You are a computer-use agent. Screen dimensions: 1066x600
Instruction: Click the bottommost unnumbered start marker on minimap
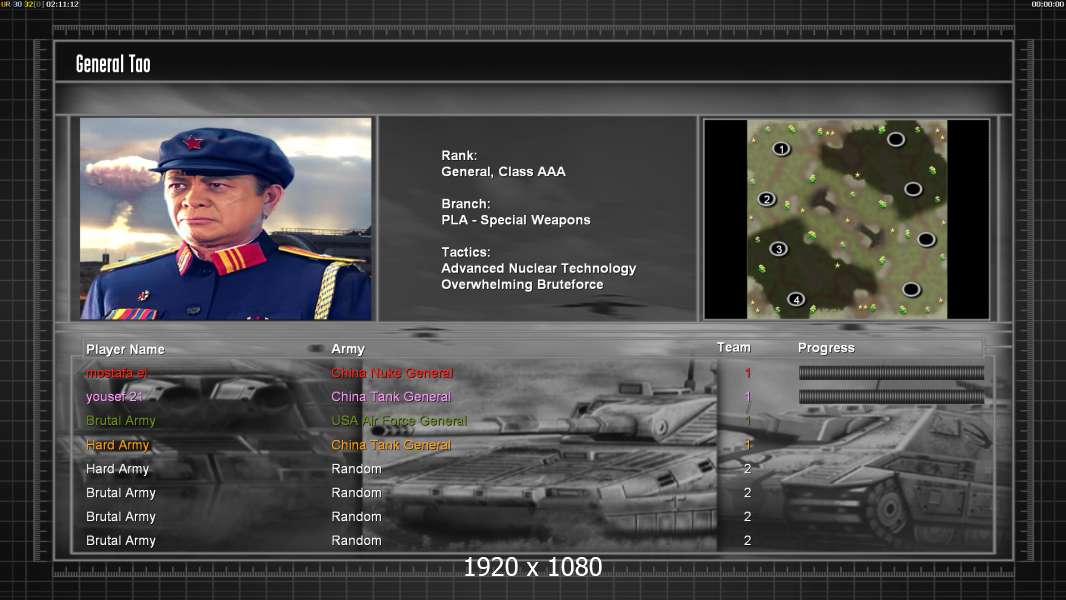click(x=911, y=290)
